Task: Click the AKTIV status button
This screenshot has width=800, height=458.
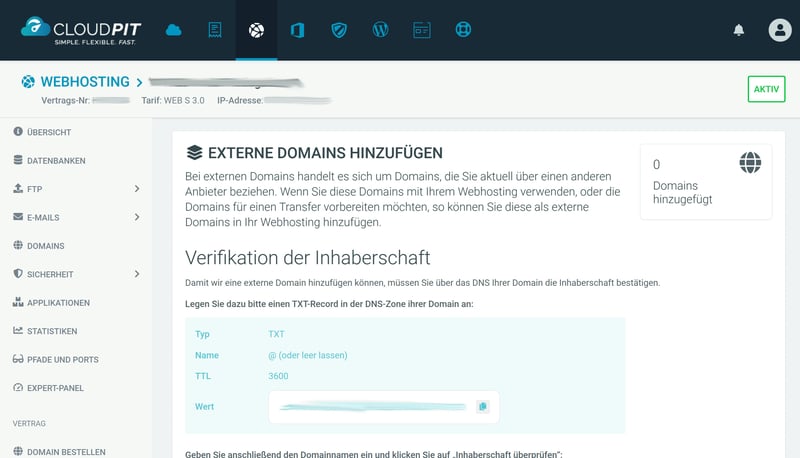Action: pyautogui.click(x=766, y=89)
